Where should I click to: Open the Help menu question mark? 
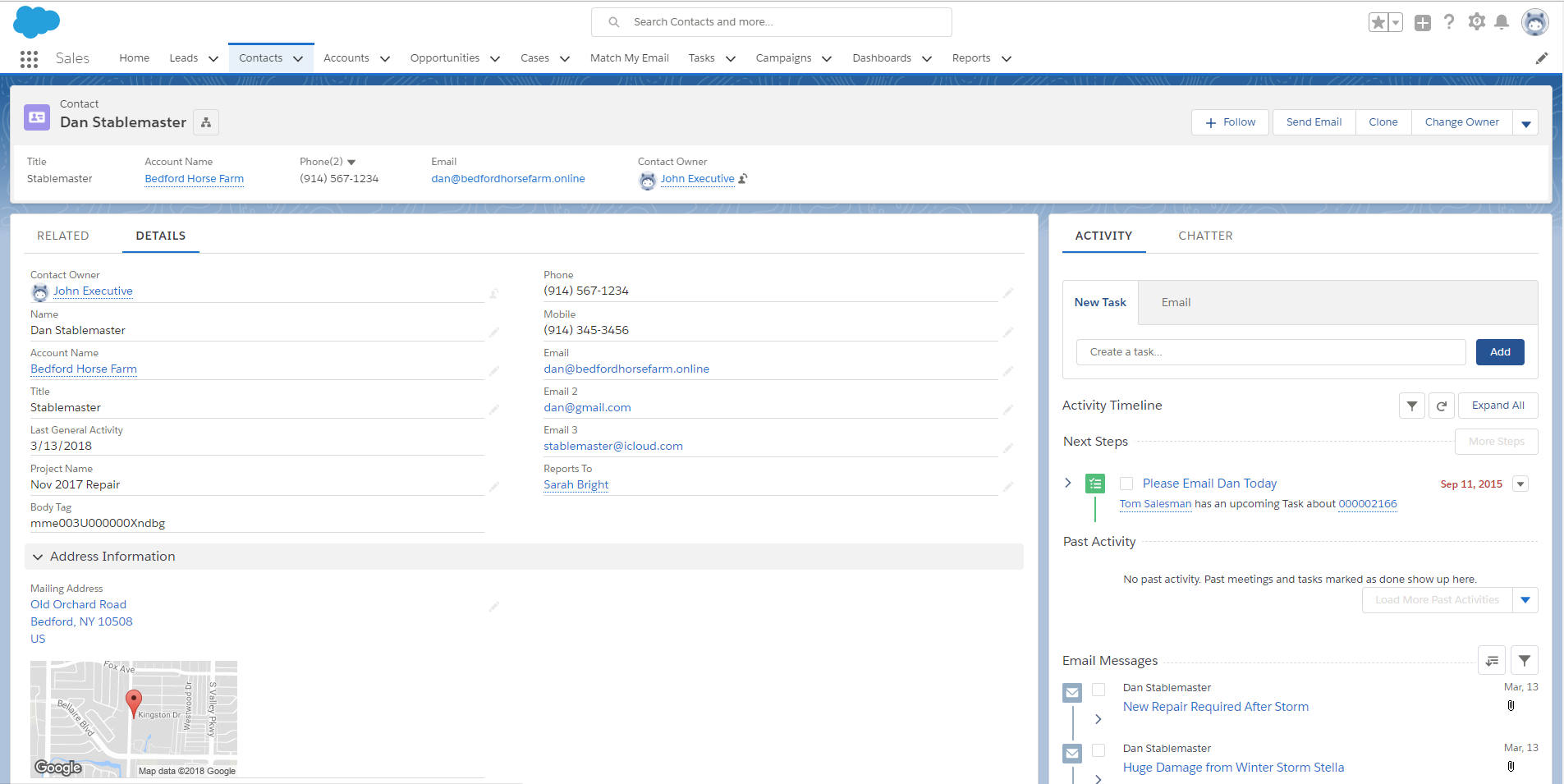pos(1449,22)
